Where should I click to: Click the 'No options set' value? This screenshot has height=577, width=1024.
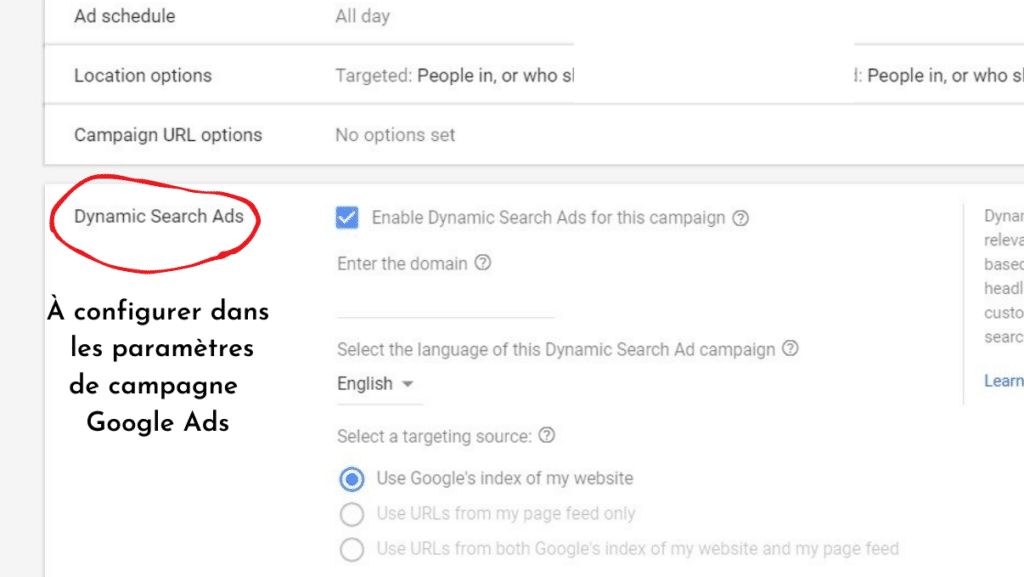point(395,135)
